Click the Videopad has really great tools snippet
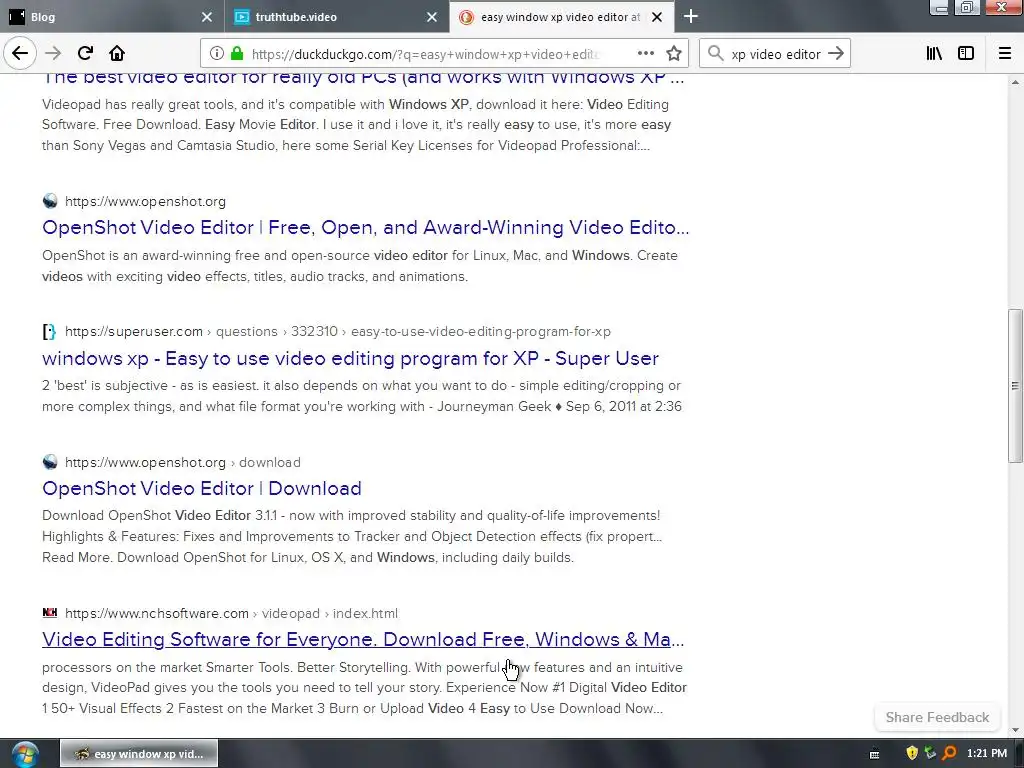This screenshot has height=768, width=1024. point(357,125)
